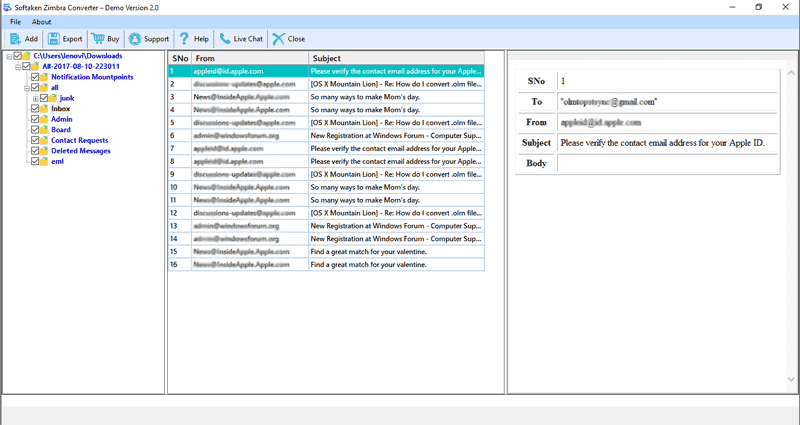The image size is (800, 425).
Task: Click the Help question mark icon
Action: pyautogui.click(x=184, y=39)
